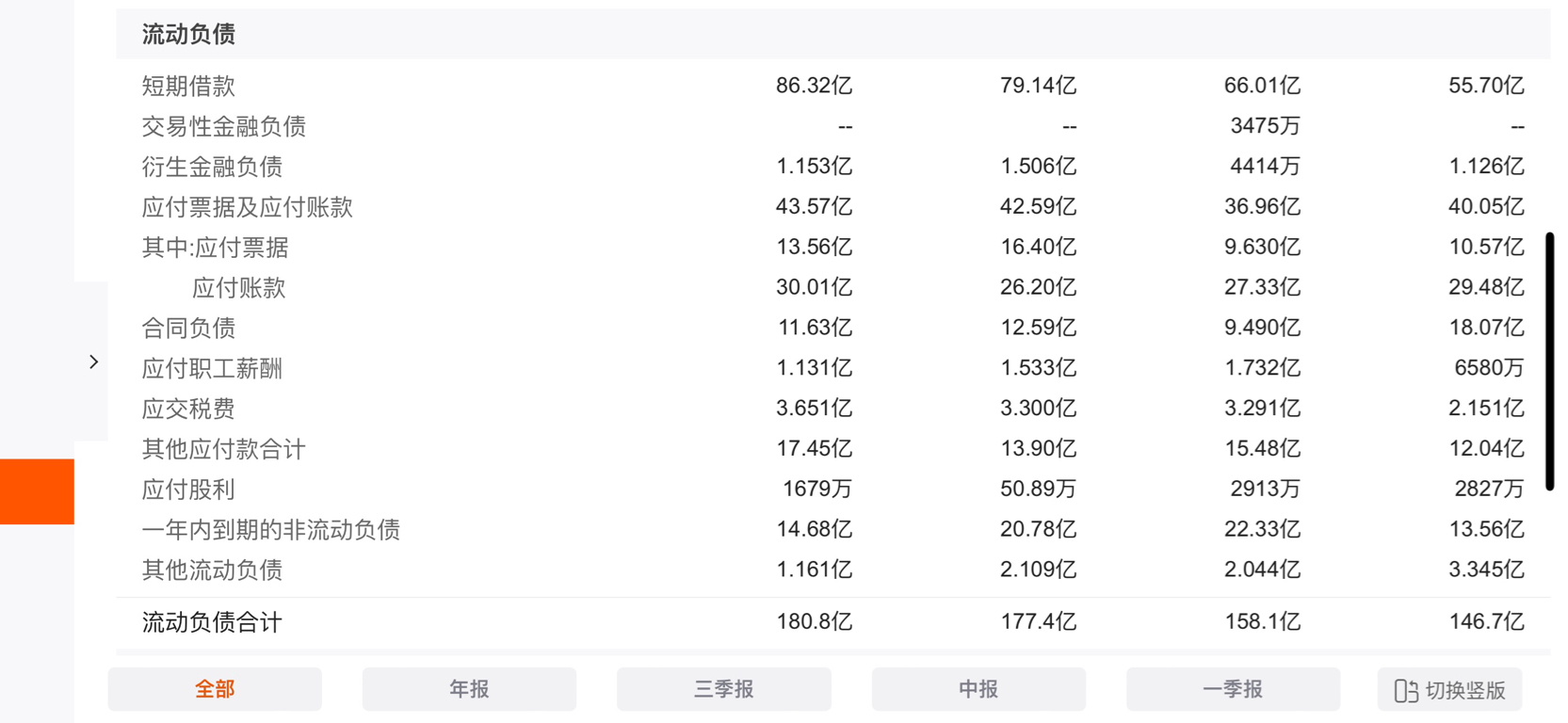Click the 衍生金融负债 row label
Image resolution: width=1568 pixels, height=723 pixels.
212,167
